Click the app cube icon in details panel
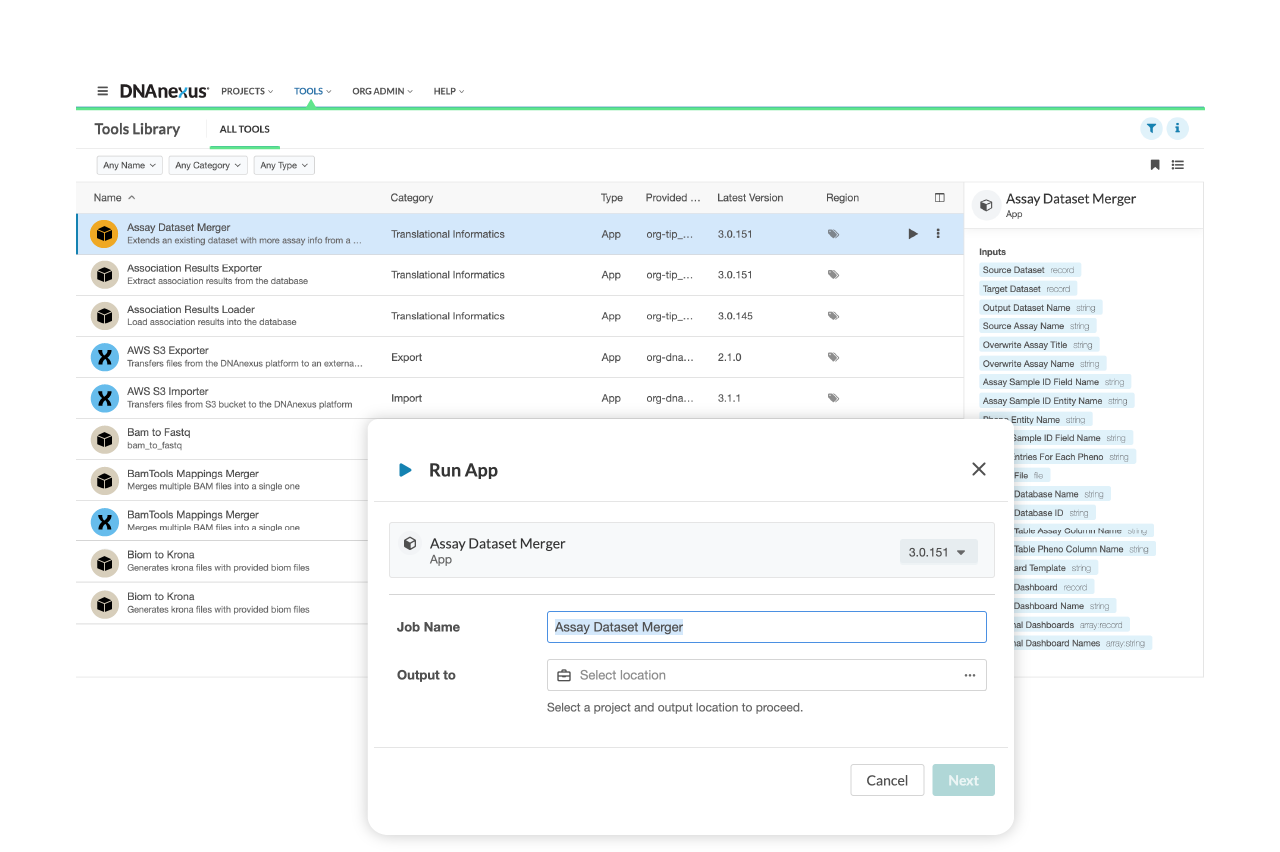Screen dimensions: 1280x852 coord(986,205)
